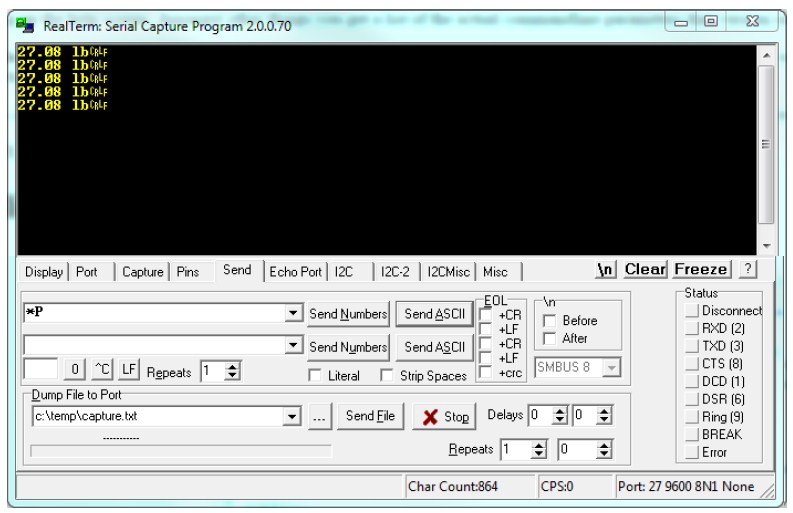Click first row Send ASCII button
Screen dimensions: 793x513
(434, 314)
